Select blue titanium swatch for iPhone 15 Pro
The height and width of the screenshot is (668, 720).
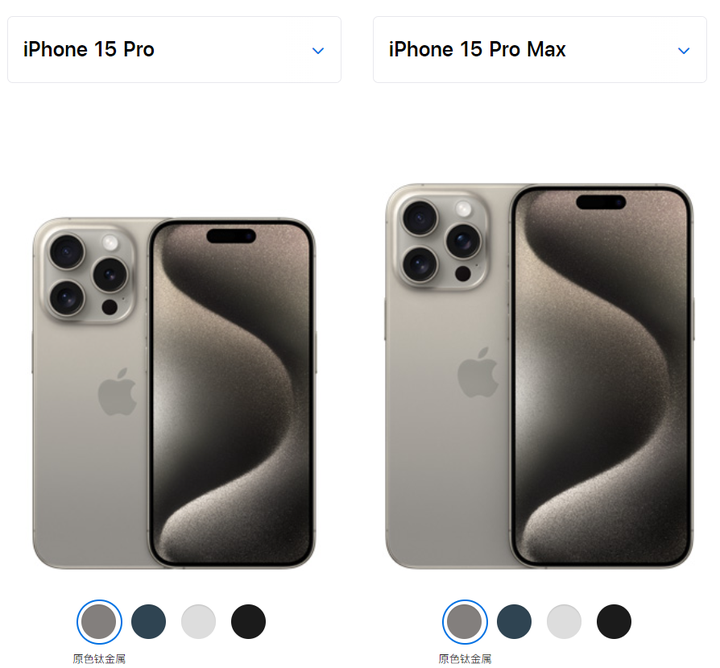(148, 622)
